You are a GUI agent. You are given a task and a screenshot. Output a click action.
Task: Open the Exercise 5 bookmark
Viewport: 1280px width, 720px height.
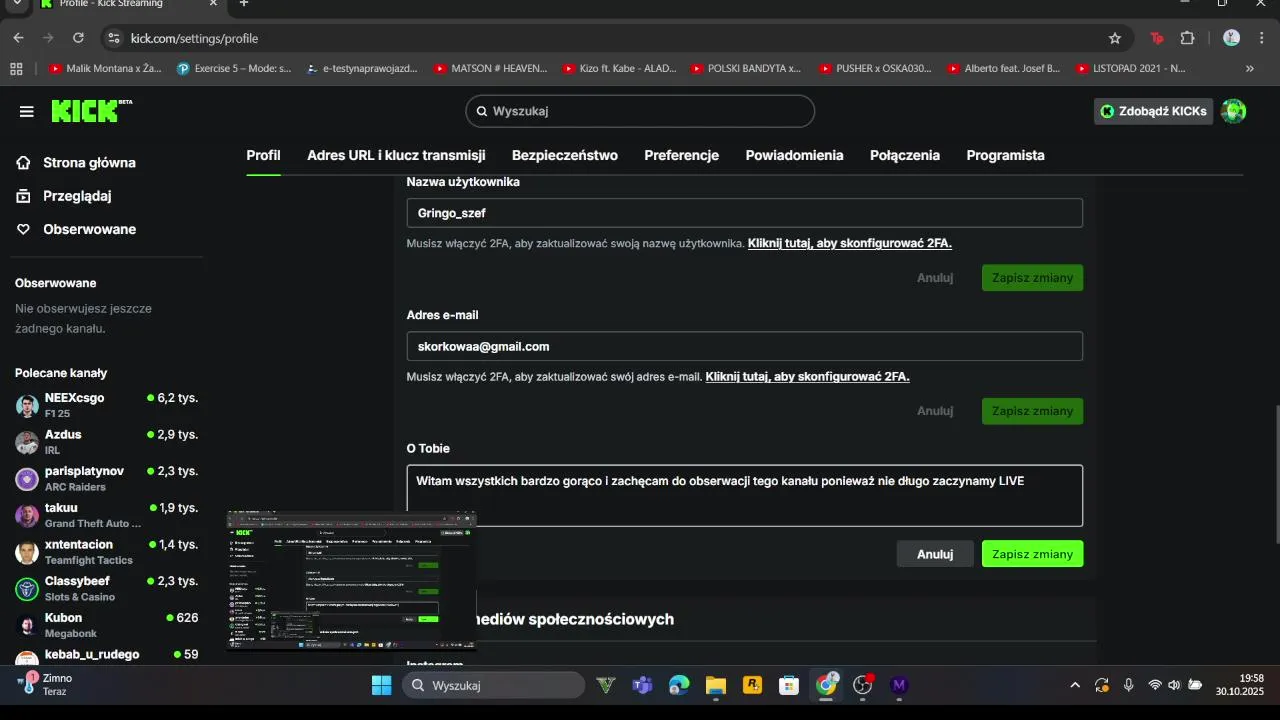pos(234,69)
